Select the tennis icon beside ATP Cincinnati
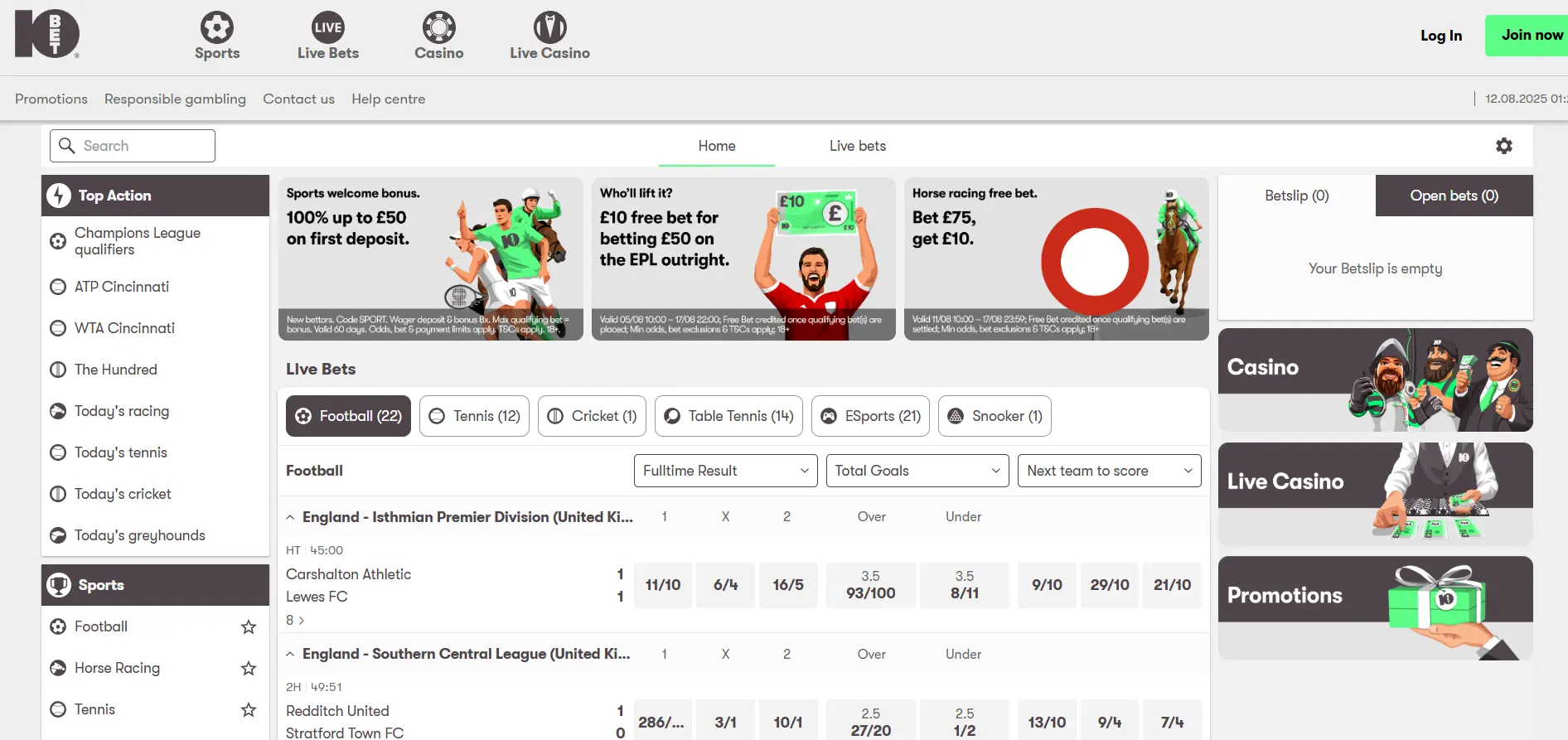Screen dimensions: 1568x740 [x=58, y=287]
